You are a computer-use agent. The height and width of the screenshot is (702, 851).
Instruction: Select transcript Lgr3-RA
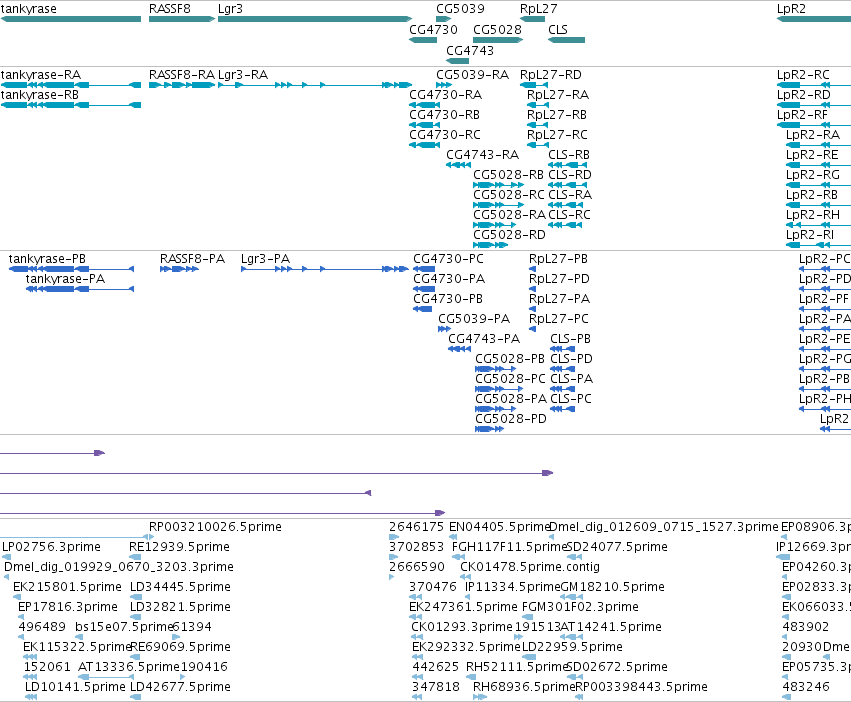point(243,75)
